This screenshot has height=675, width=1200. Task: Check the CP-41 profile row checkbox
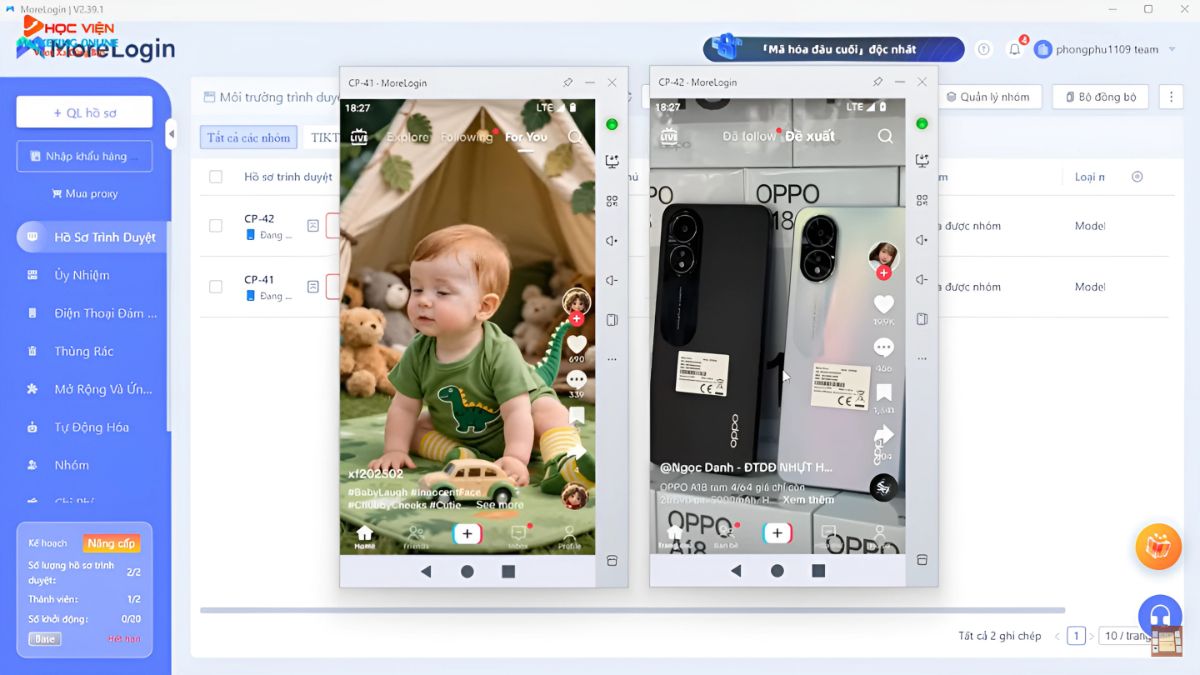click(x=216, y=287)
